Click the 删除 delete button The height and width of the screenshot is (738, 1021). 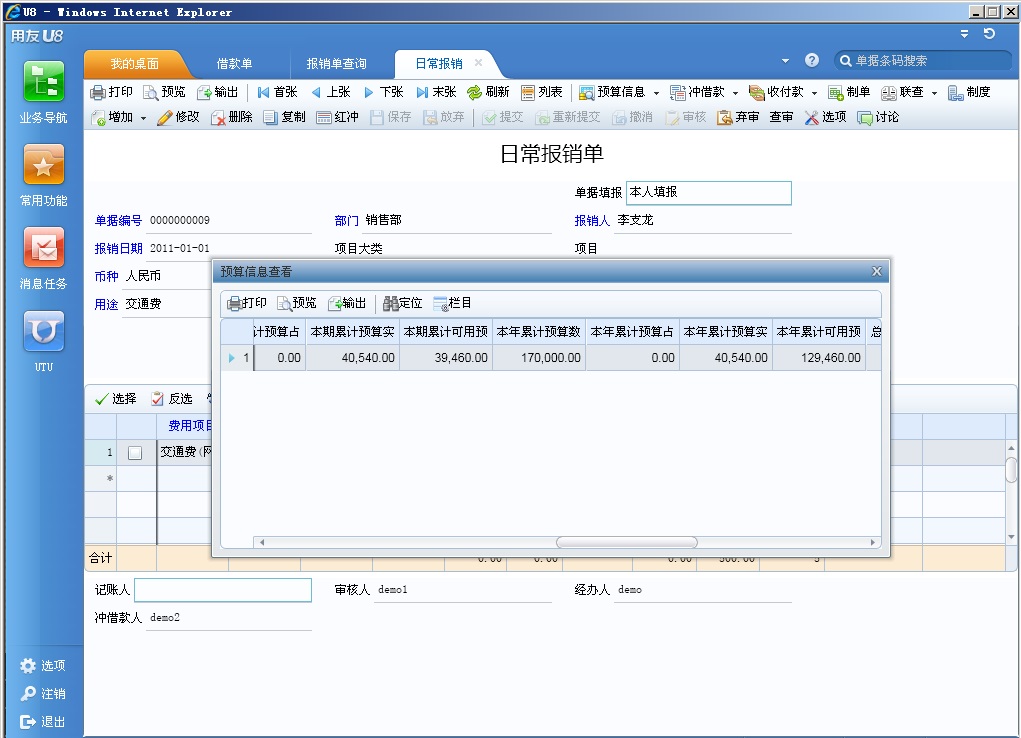(232, 117)
